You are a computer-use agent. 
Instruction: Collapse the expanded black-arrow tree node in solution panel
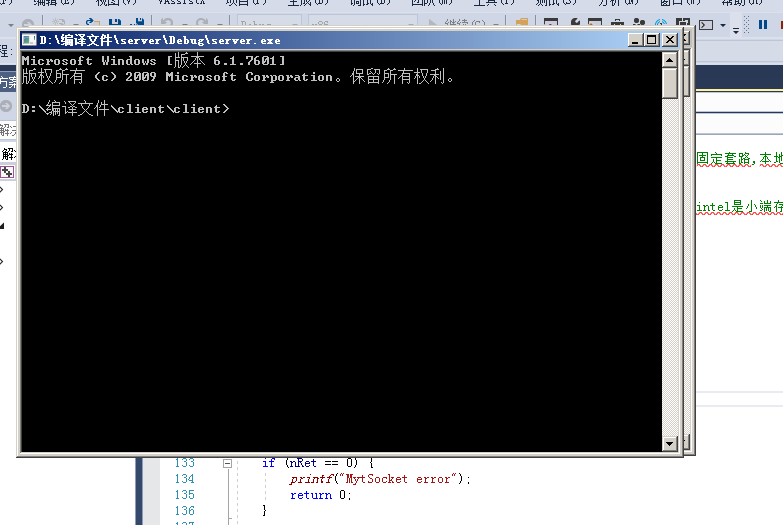click(x=2, y=226)
